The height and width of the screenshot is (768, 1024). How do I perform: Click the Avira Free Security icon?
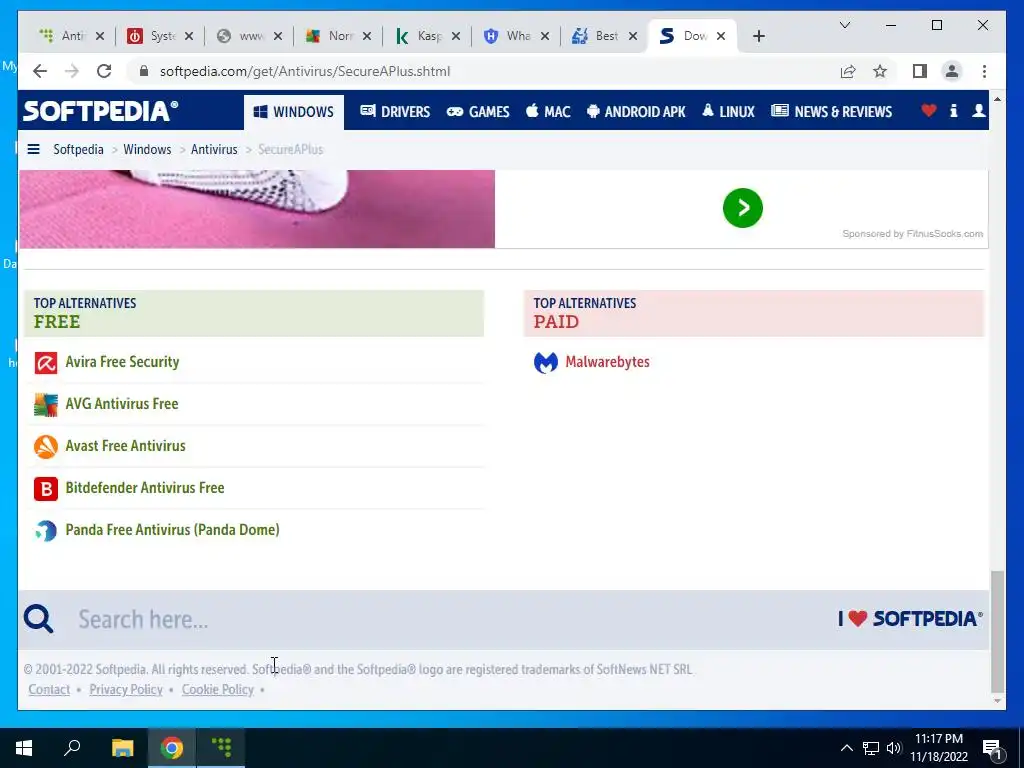pos(46,362)
